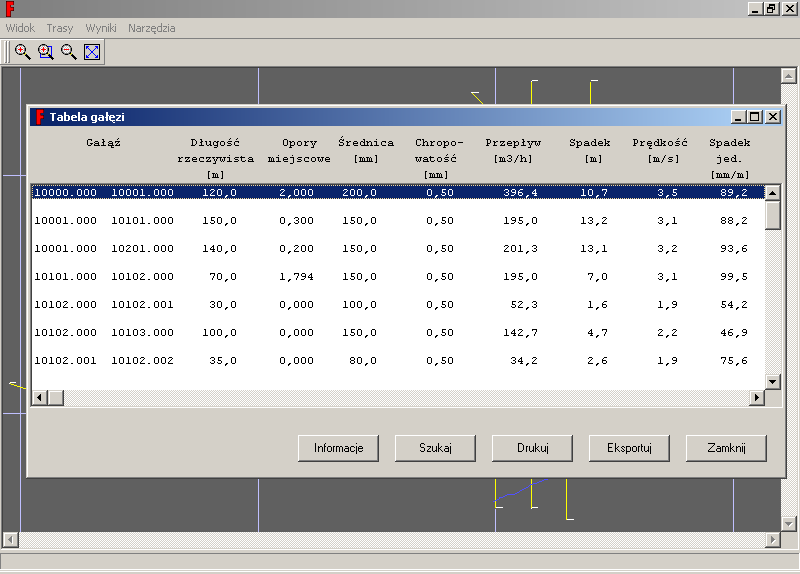Click the red F application icon
This screenshot has width=800, height=574.
tap(9, 8)
